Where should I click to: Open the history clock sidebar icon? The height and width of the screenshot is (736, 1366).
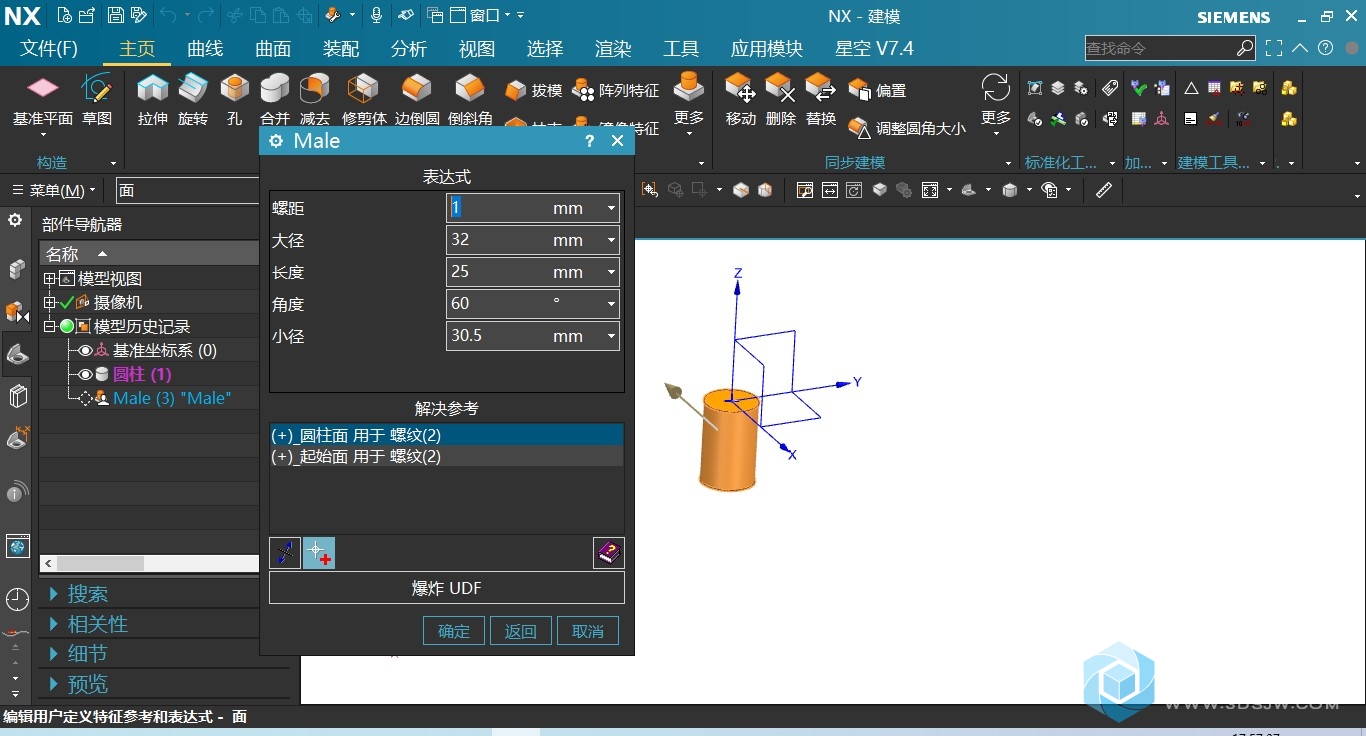(x=17, y=599)
